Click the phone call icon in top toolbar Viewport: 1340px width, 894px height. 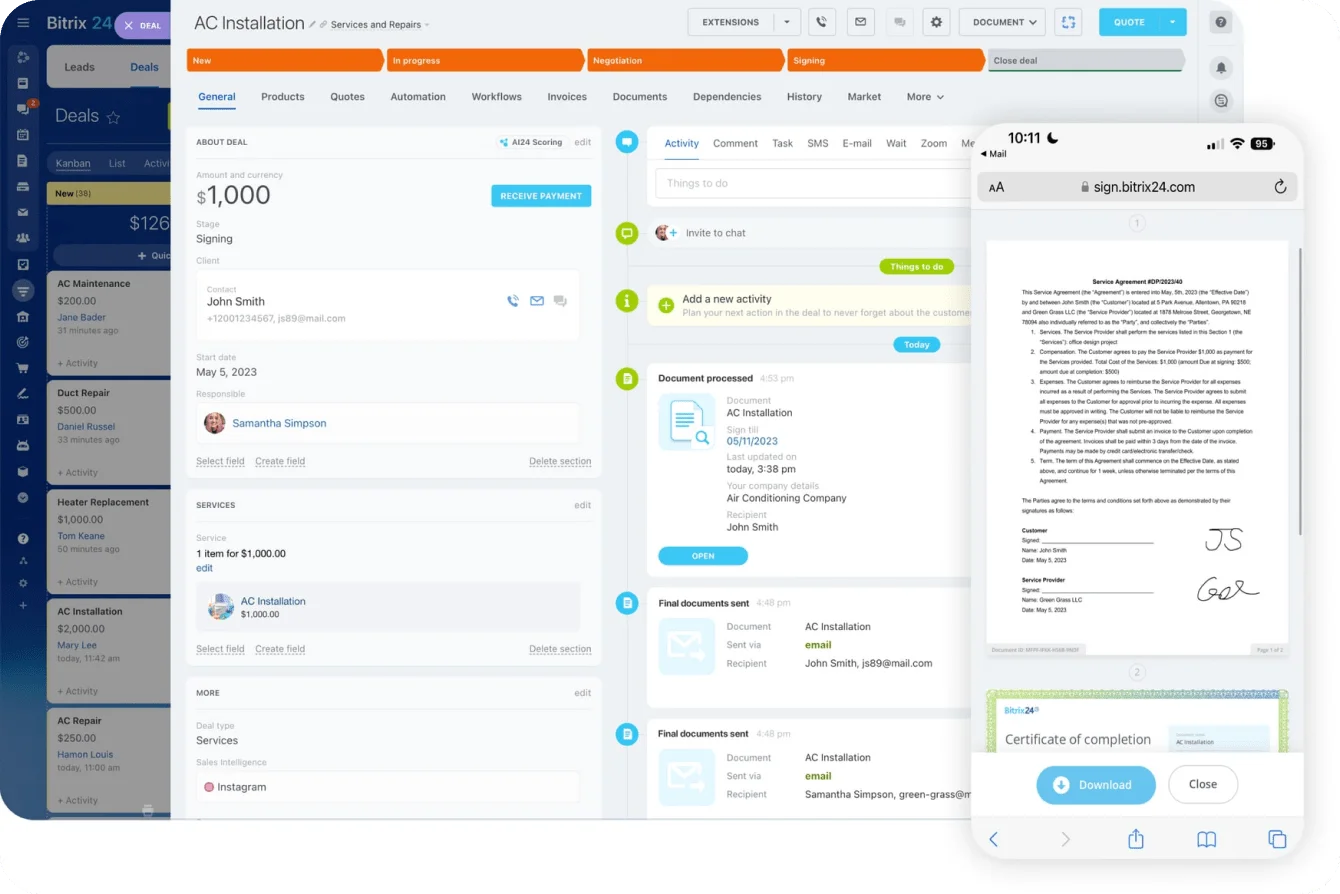click(821, 22)
